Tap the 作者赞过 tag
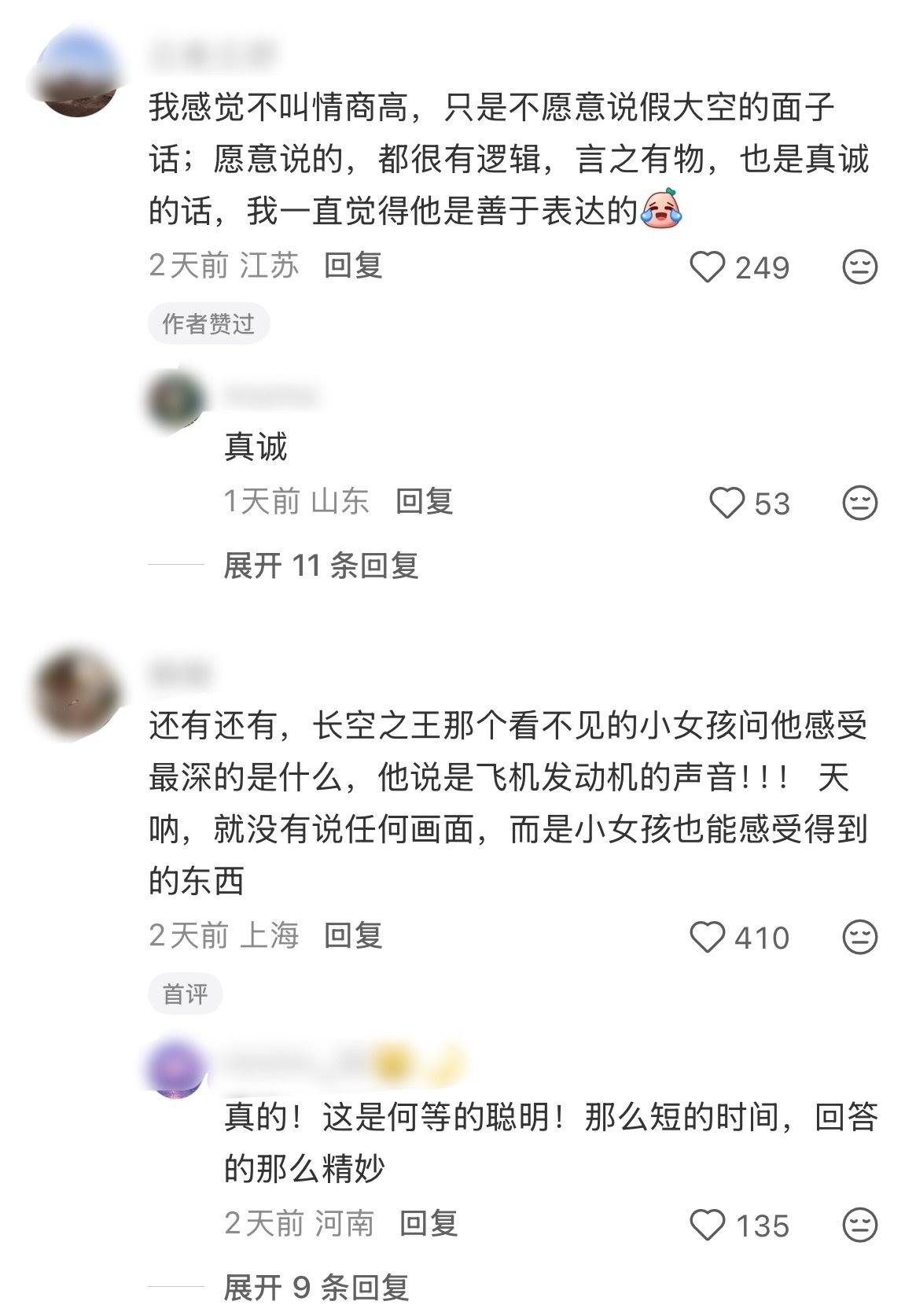This screenshot has height=1316, width=916. [x=208, y=323]
